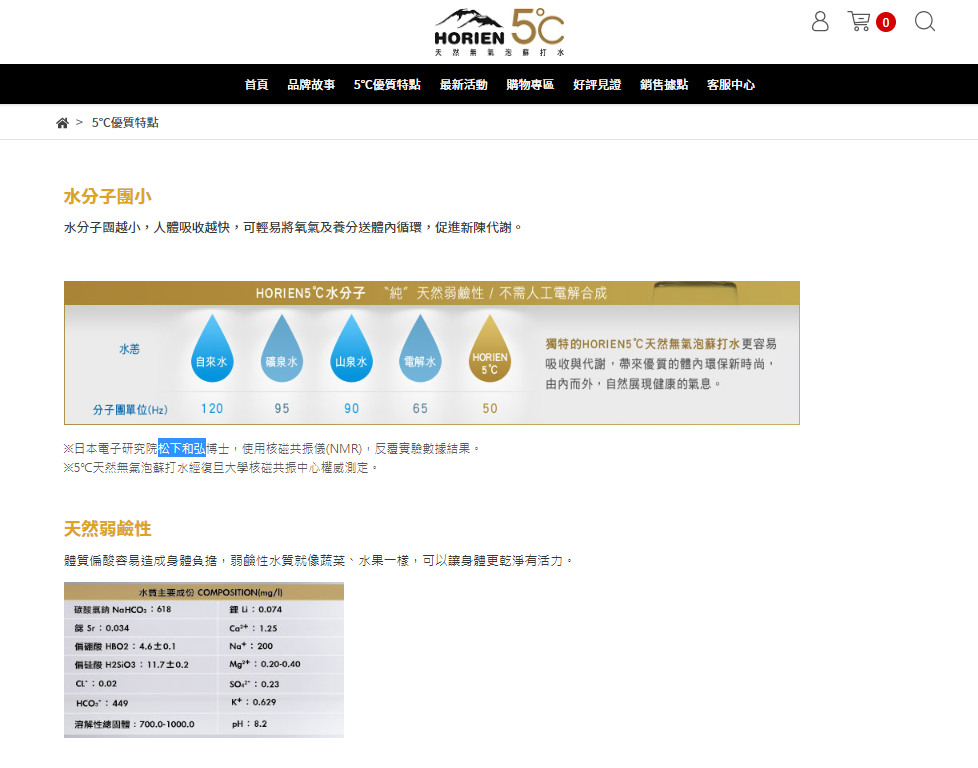Click the 復旦大學核磁共振中心 footnote line
Screen dimensions: 978x768
click(x=220, y=467)
